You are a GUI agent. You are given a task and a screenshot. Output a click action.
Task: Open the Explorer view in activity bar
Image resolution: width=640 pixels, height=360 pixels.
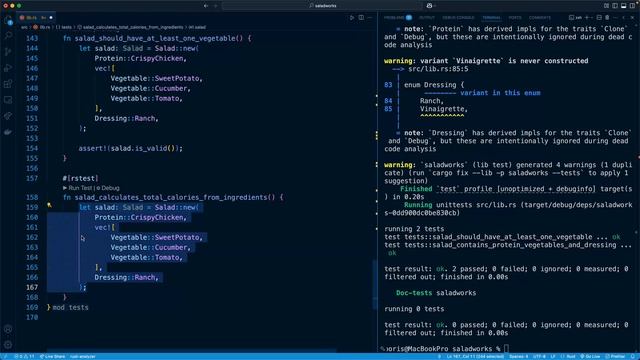pos(8,20)
